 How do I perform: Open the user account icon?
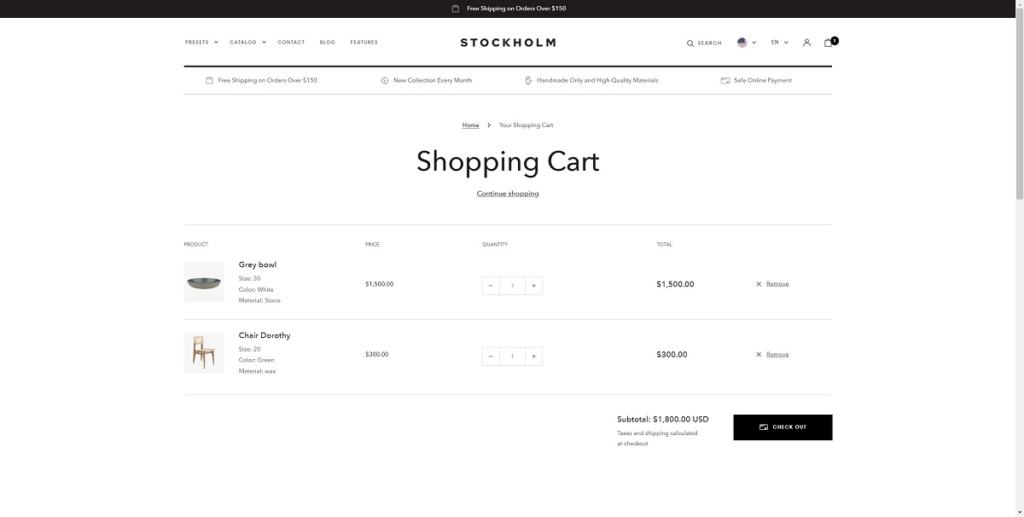pyautogui.click(x=807, y=43)
